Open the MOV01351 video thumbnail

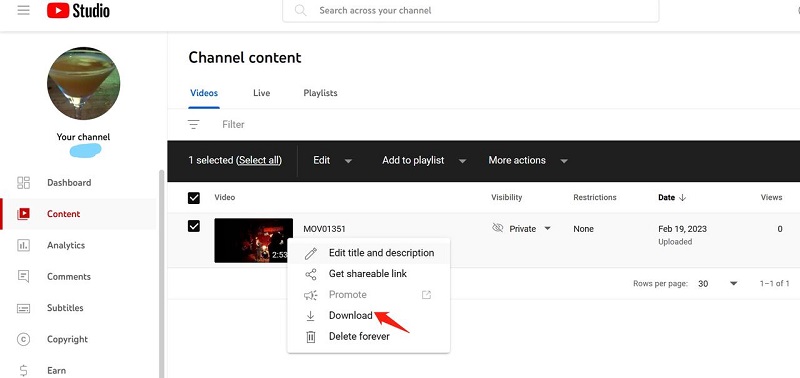coord(254,240)
